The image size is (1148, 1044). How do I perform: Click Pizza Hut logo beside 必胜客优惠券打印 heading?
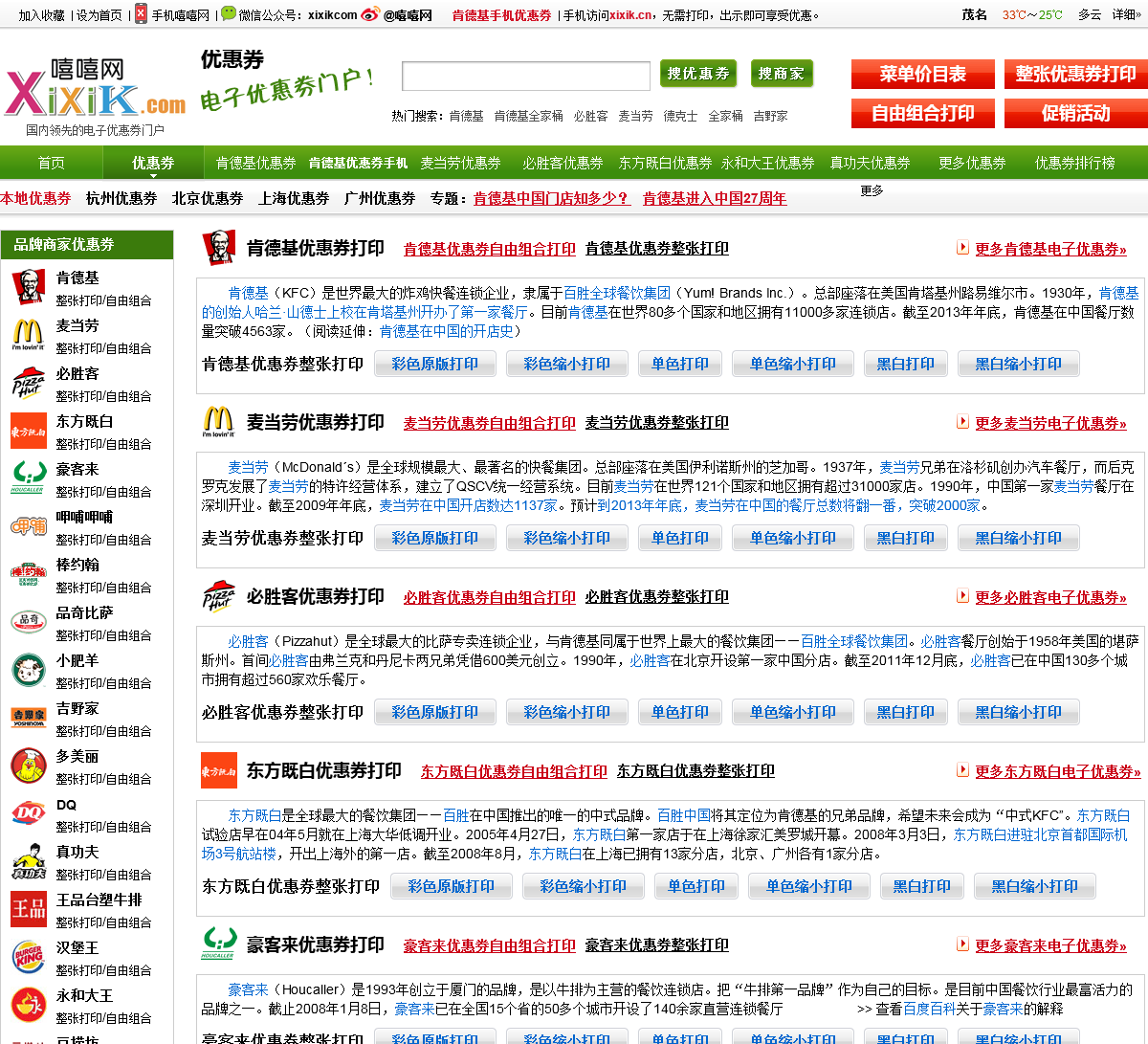[218, 596]
